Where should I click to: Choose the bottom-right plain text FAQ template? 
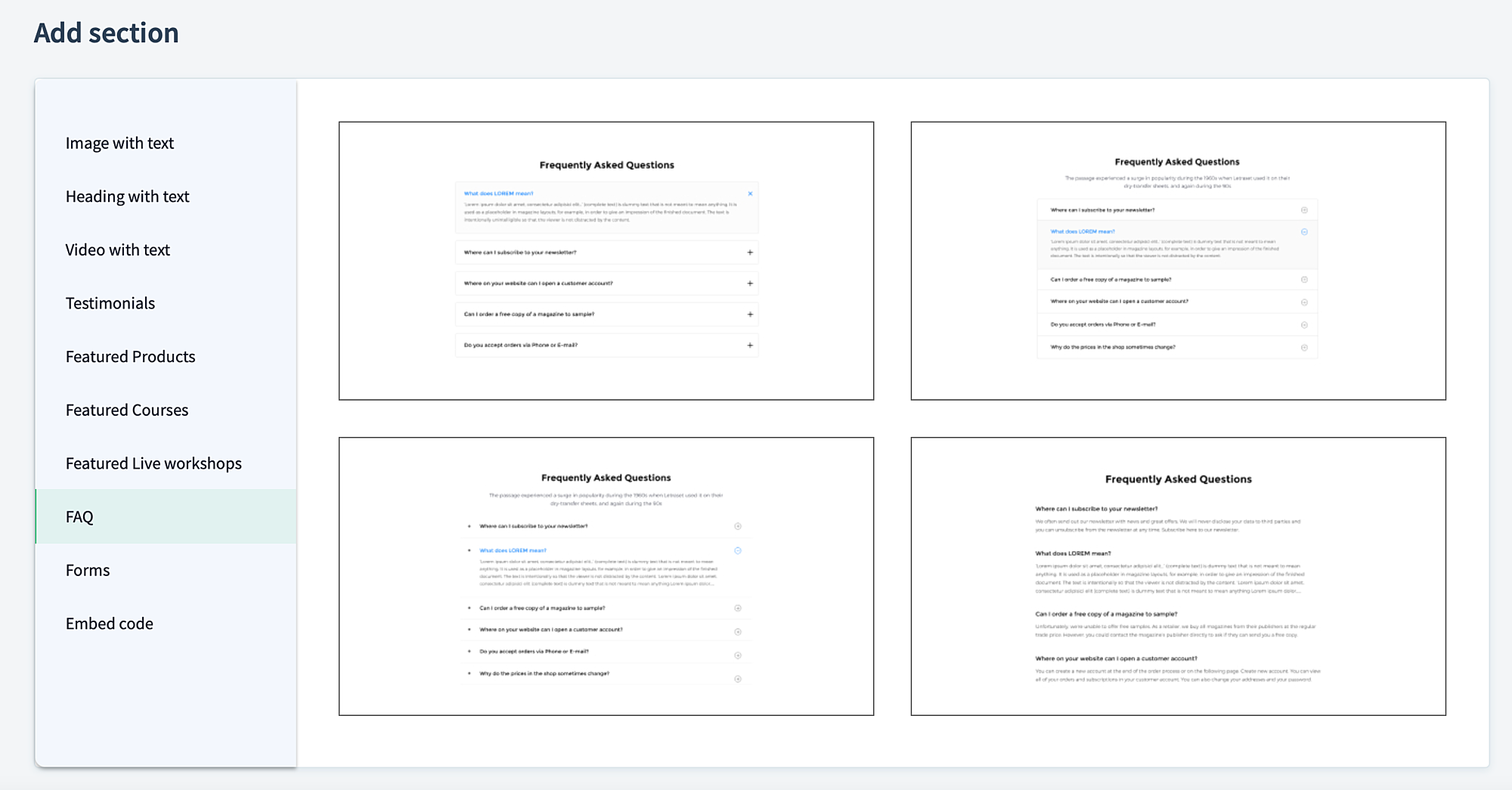1178,576
